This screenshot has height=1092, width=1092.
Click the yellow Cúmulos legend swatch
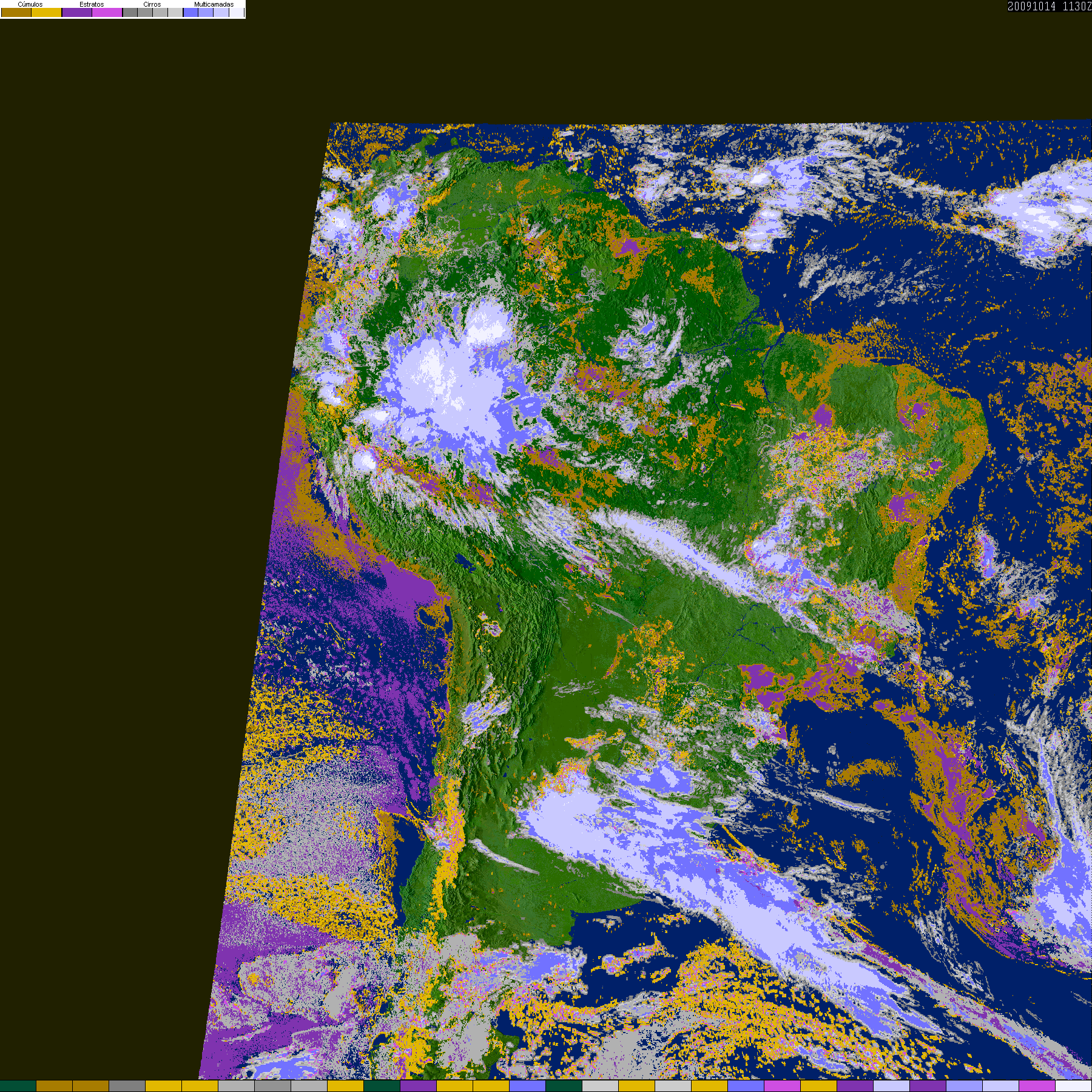click(47, 12)
